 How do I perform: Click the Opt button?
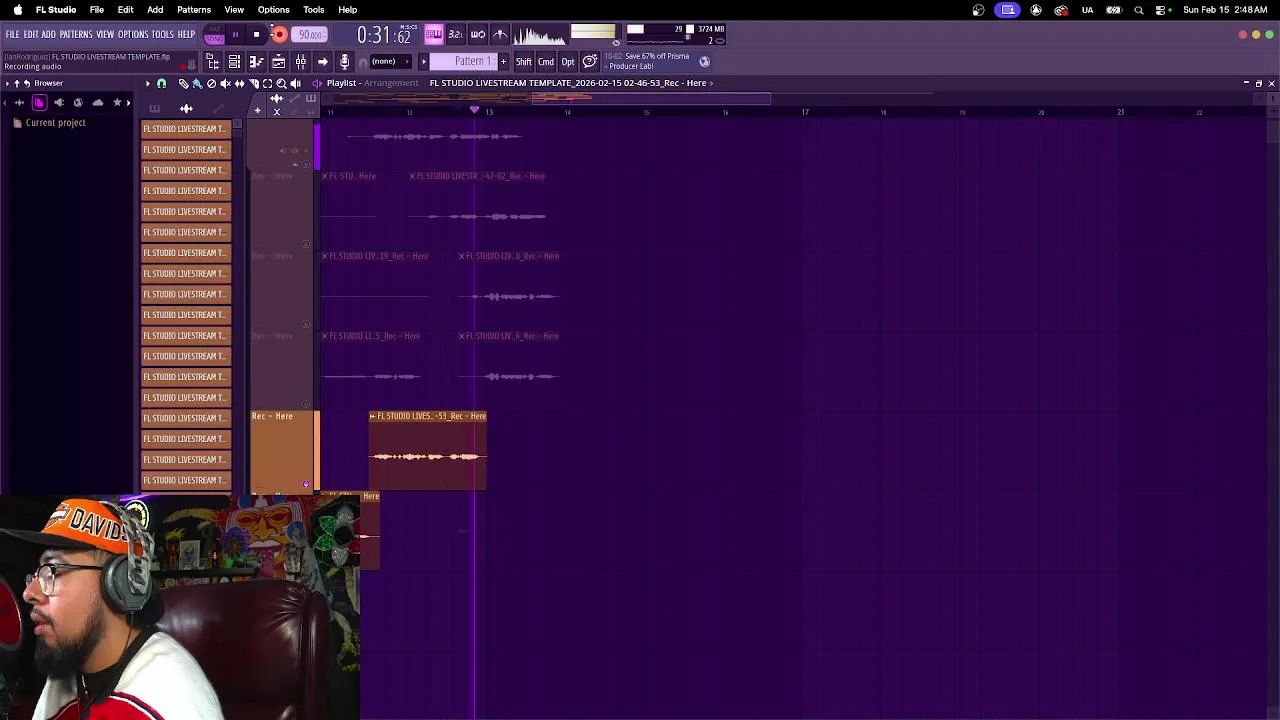[x=568, y=62]
